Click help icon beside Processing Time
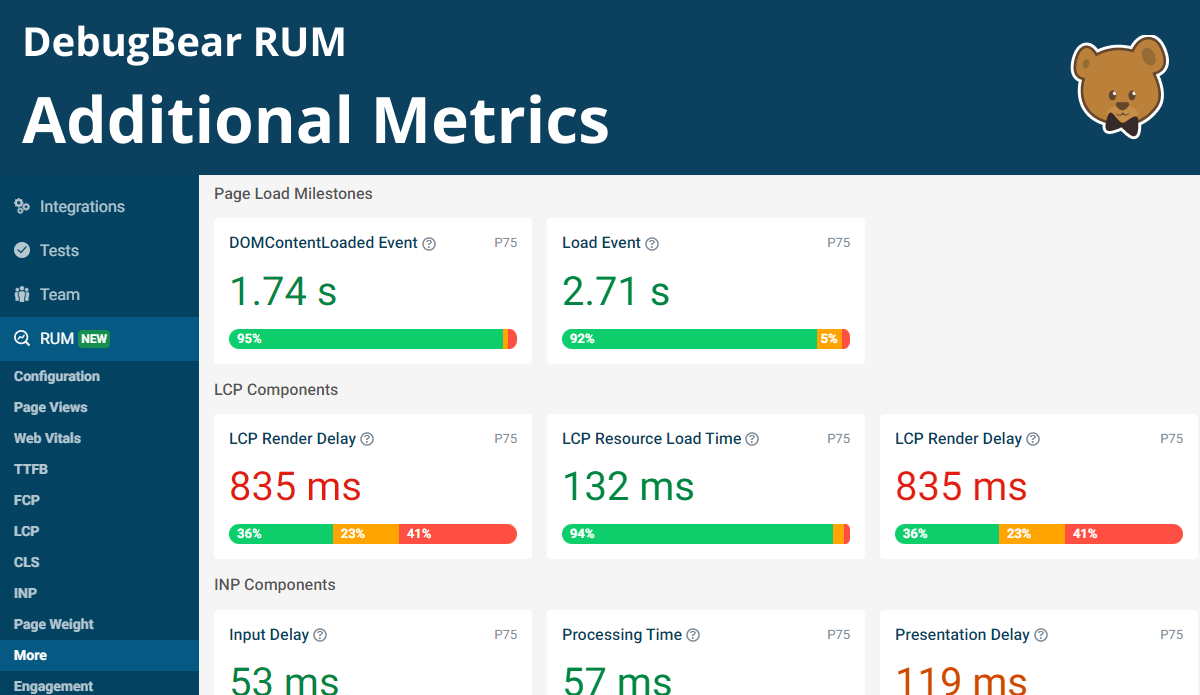 pyautogui.click(x=693, y=635)
